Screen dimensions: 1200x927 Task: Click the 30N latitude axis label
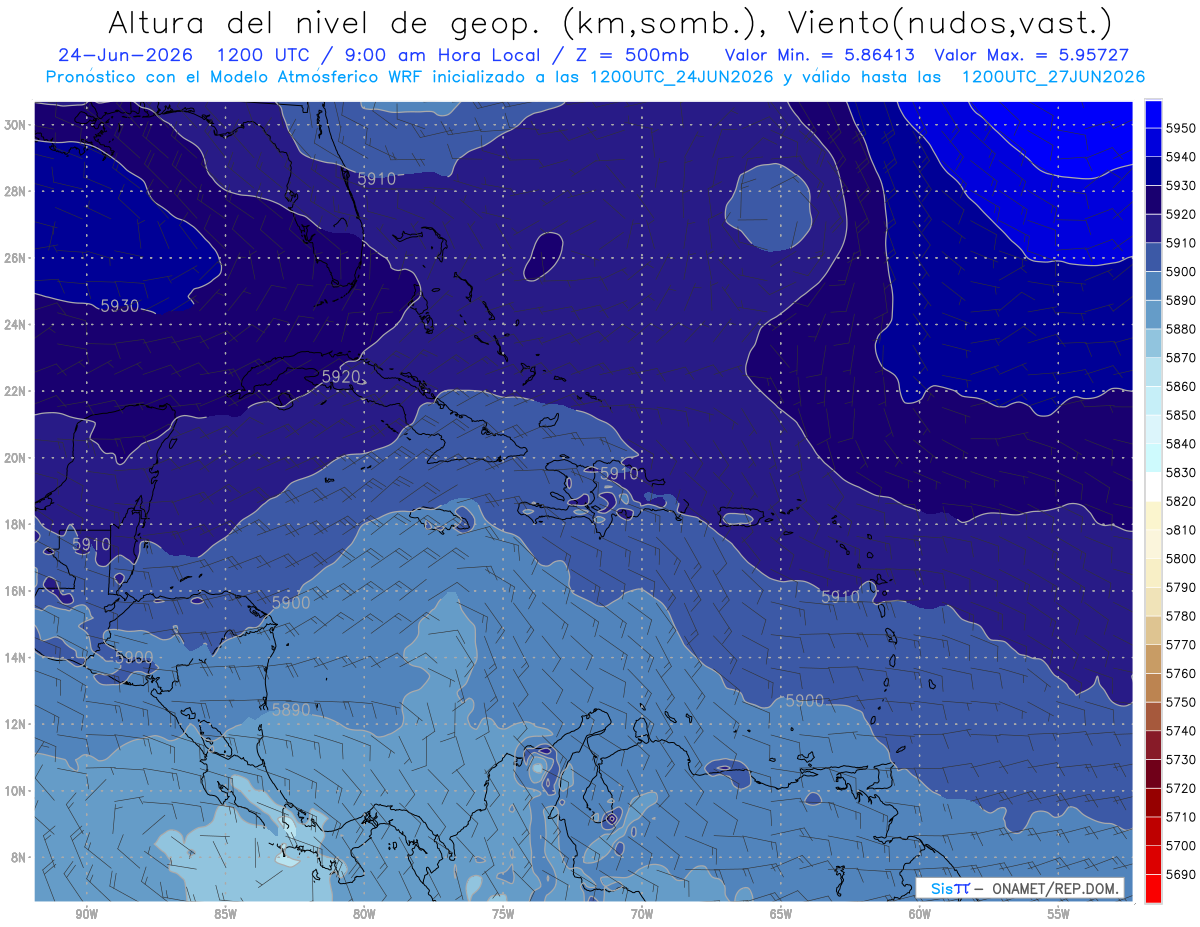16,125
